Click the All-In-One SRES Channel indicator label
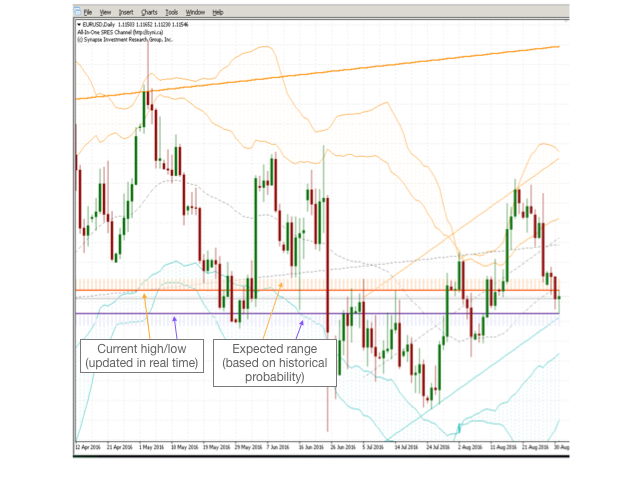 (120, 32)
